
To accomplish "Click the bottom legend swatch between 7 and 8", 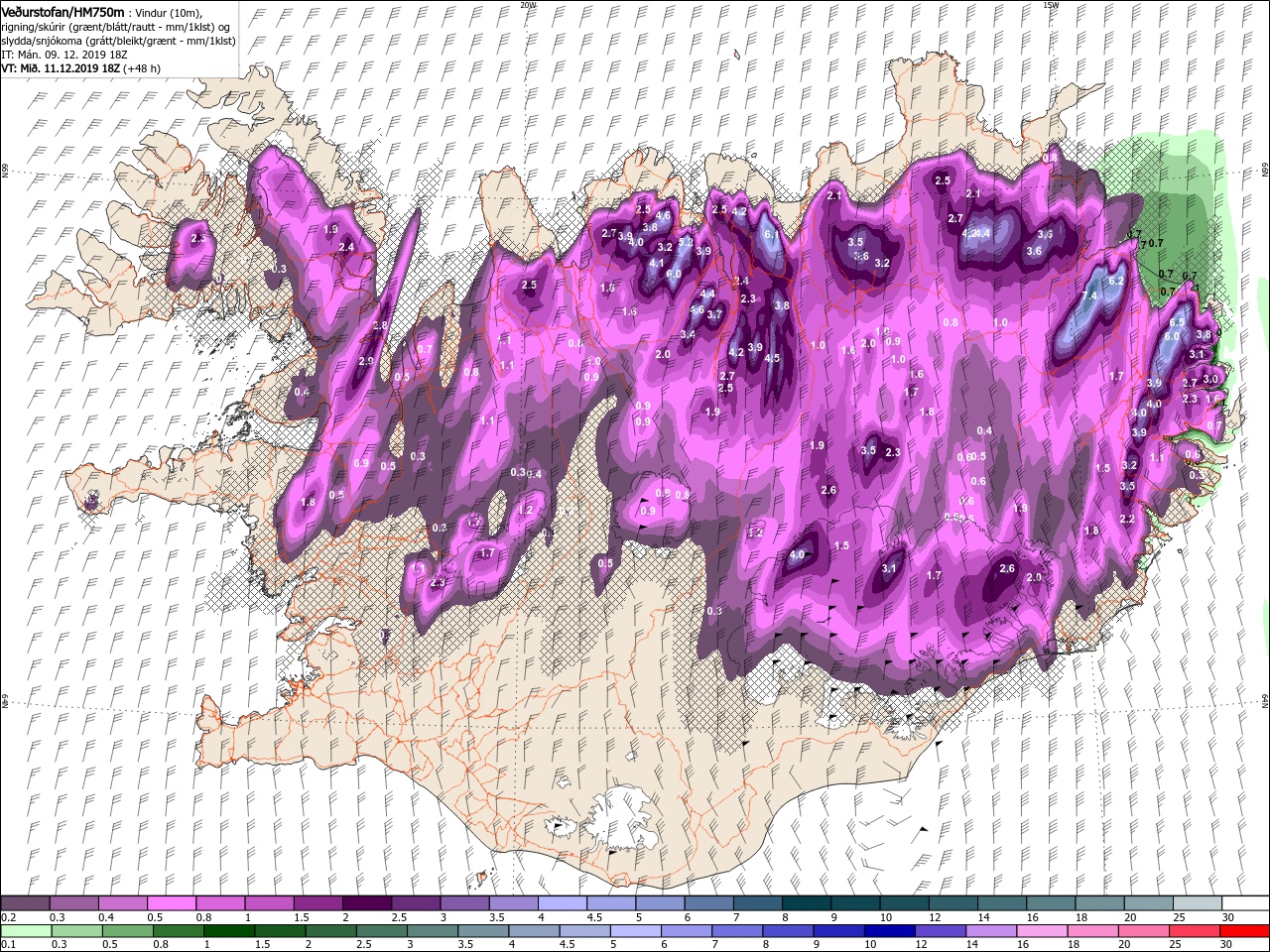I will (736, 930).
